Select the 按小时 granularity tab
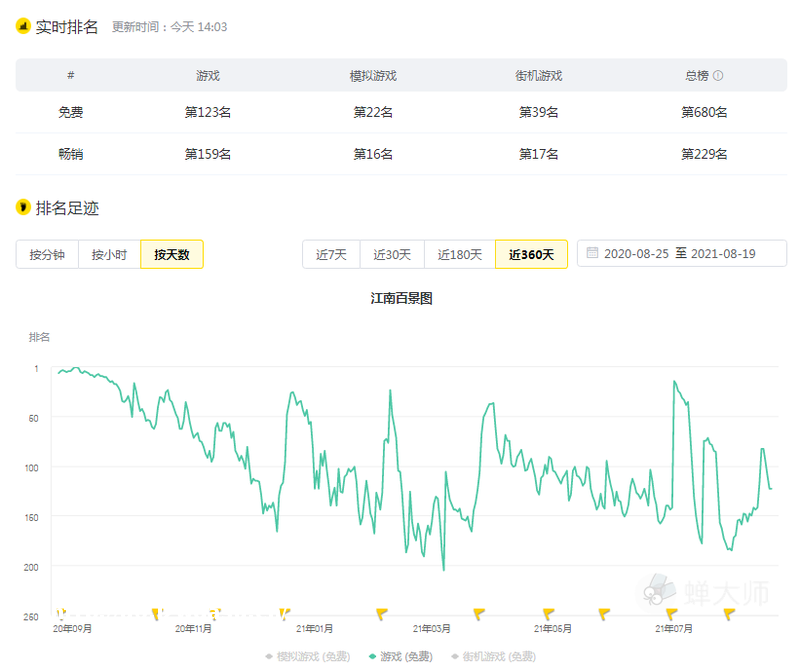The image size is (800, 671). pos(109,255)
